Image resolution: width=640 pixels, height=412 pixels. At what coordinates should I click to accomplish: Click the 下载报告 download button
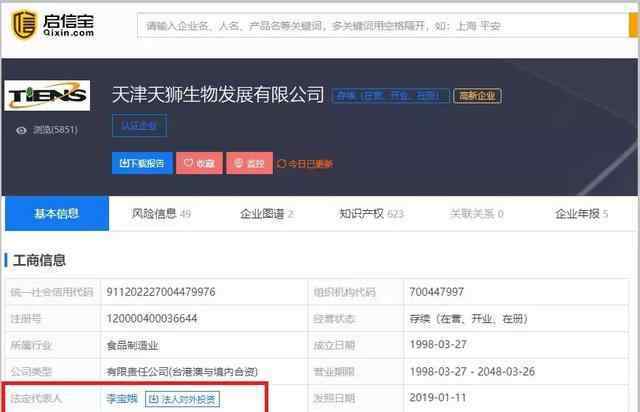tap(141, 163)
